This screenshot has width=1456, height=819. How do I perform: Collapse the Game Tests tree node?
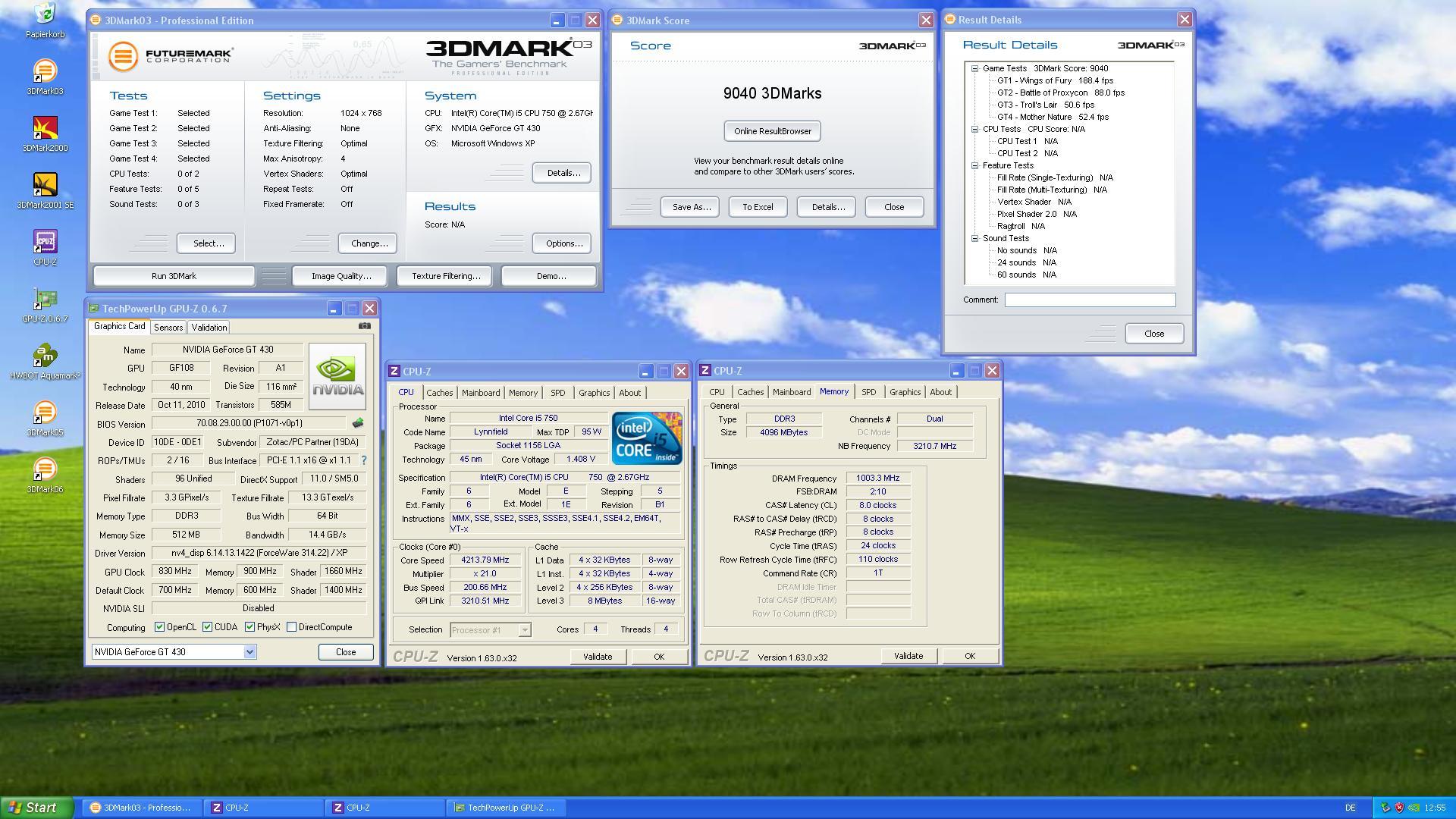pos(975,68)
